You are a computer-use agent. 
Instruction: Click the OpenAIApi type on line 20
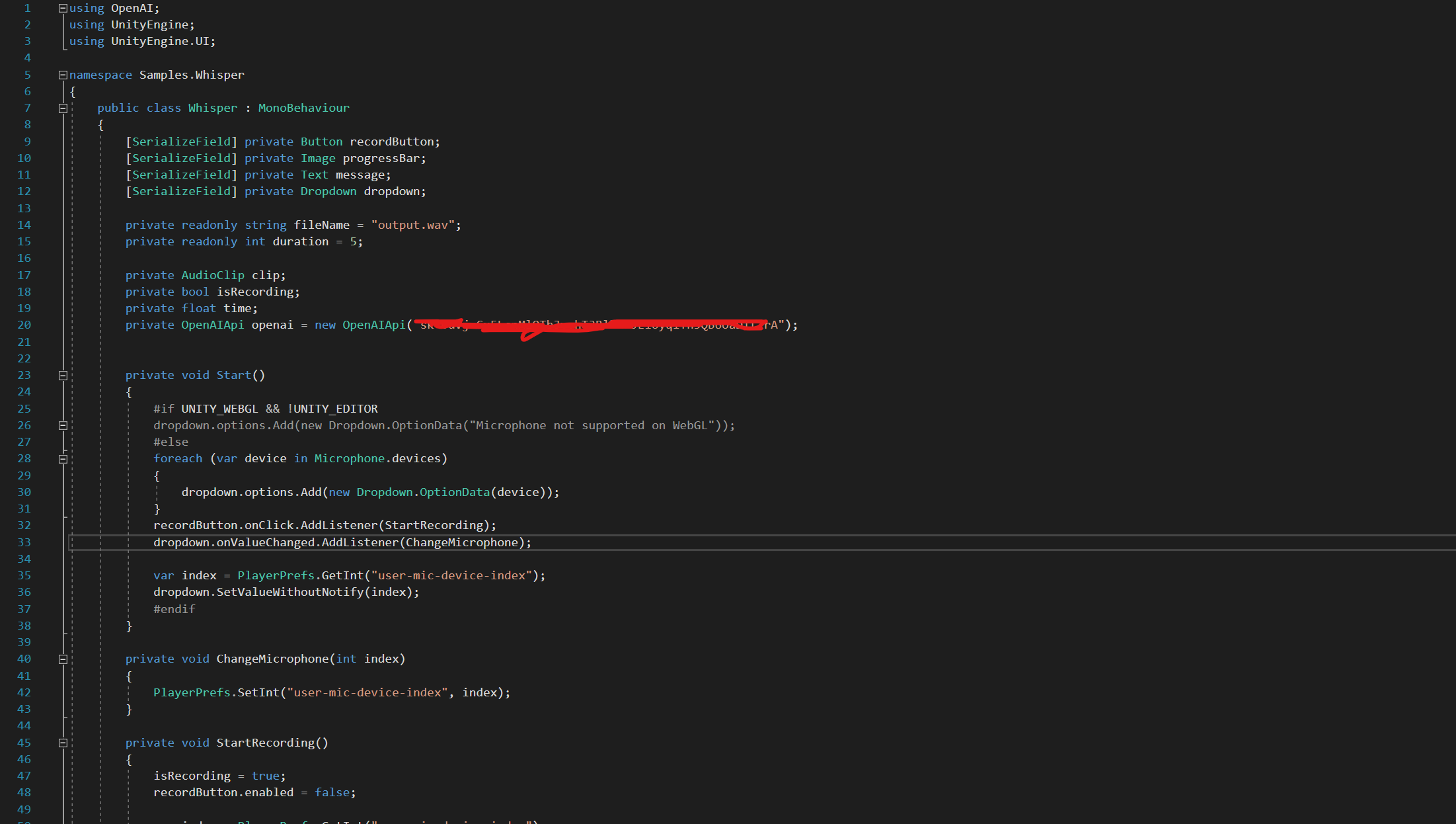(212, 325)
